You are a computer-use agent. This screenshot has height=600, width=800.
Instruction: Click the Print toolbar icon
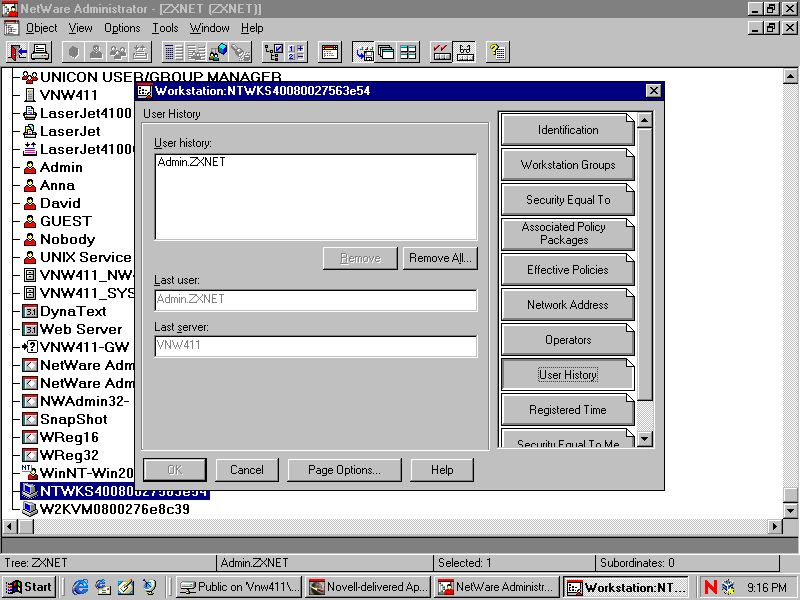click(40, 52)
